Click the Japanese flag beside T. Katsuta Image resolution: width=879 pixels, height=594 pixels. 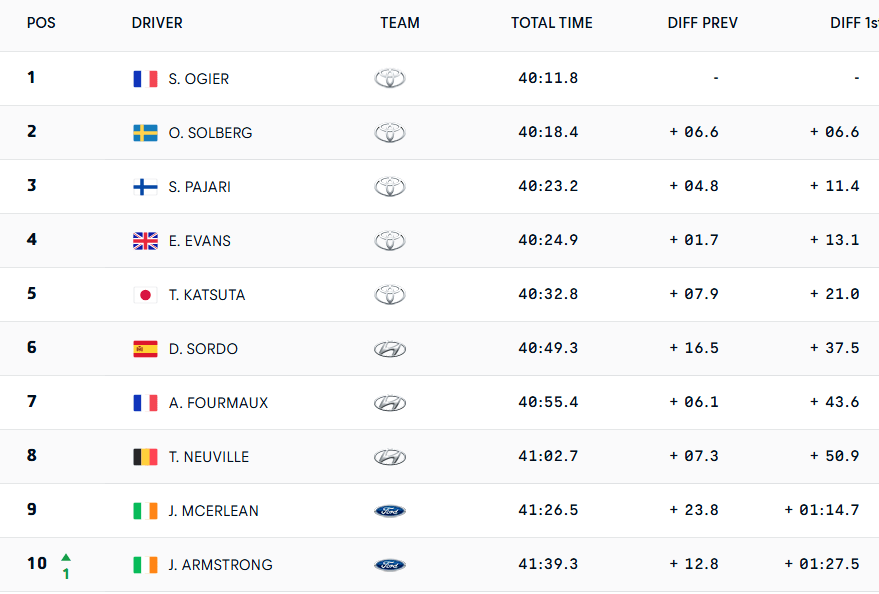point(145,295)
